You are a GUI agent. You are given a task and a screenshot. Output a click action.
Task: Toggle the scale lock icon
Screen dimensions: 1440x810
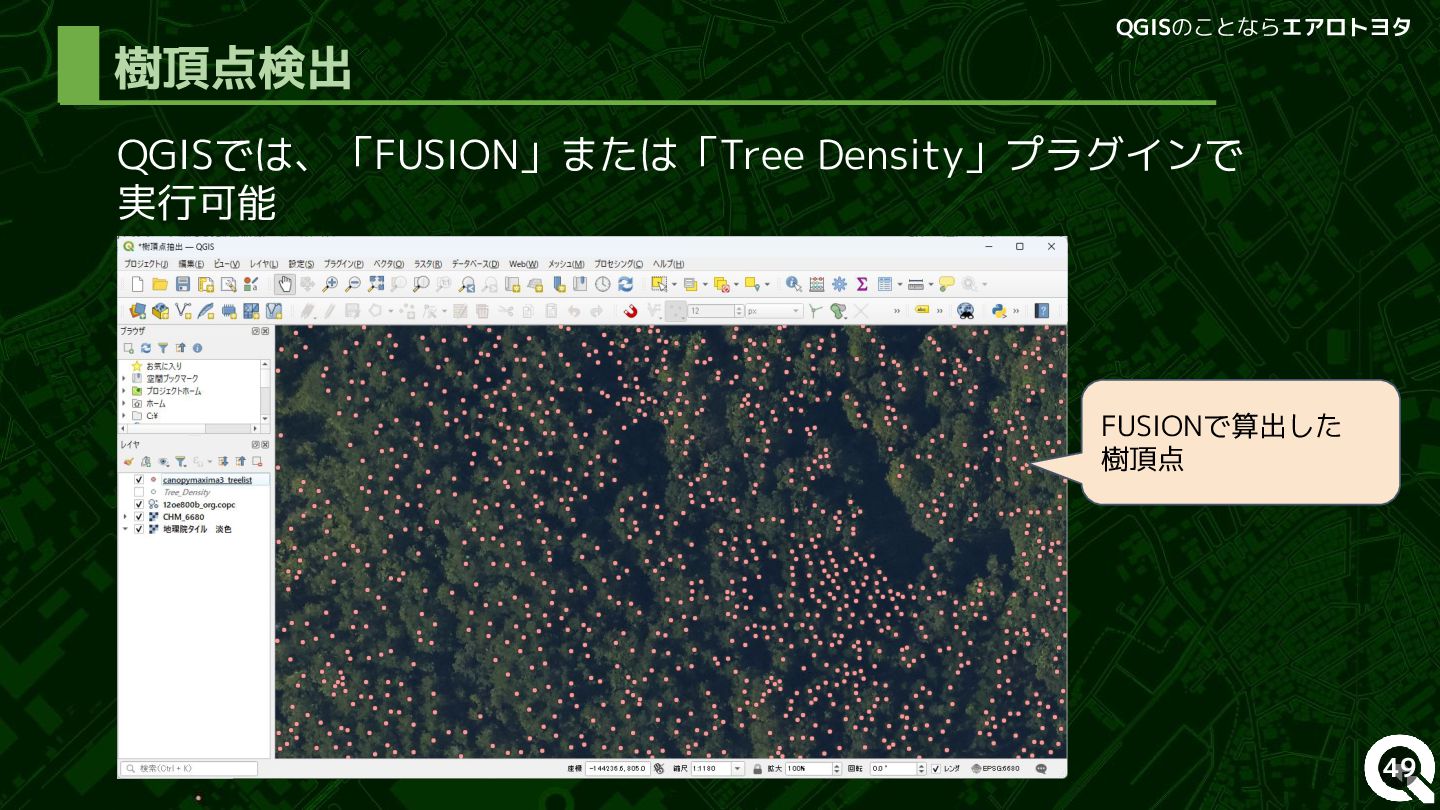click(x=758, y=769)
